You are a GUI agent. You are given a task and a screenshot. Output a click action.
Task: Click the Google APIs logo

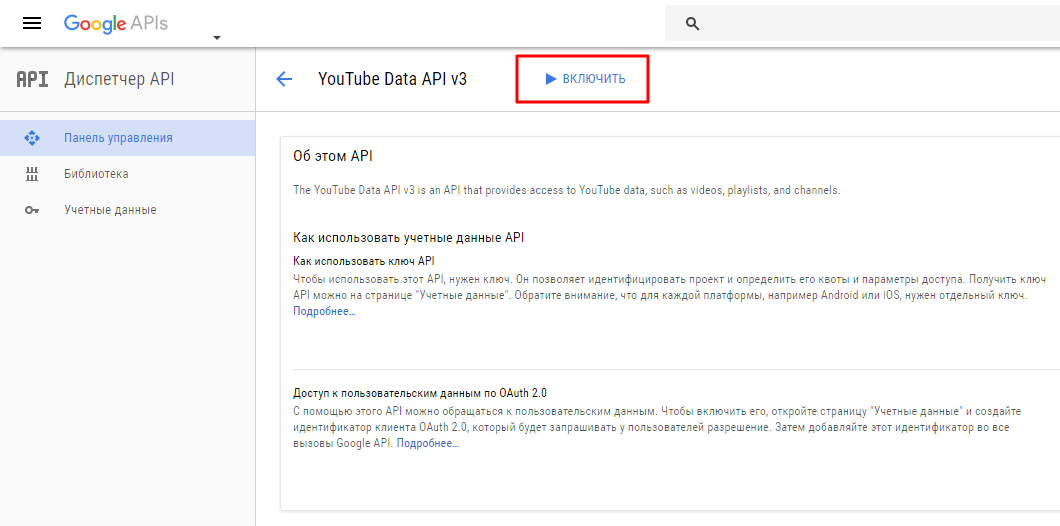(x=116, y=24)
